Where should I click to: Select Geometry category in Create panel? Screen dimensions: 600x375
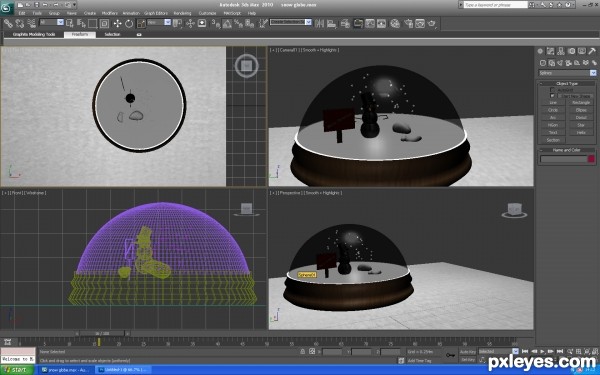[543, 63]
